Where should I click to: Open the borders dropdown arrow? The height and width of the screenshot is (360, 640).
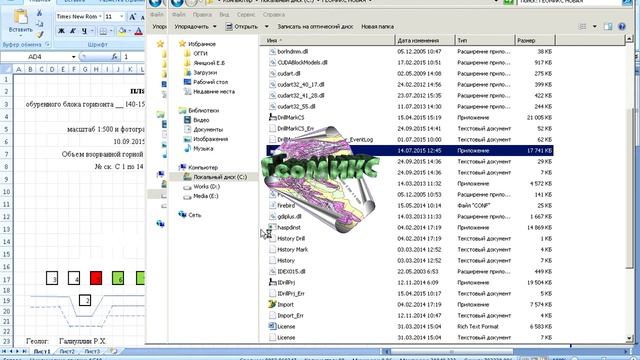tap(111, 31)
